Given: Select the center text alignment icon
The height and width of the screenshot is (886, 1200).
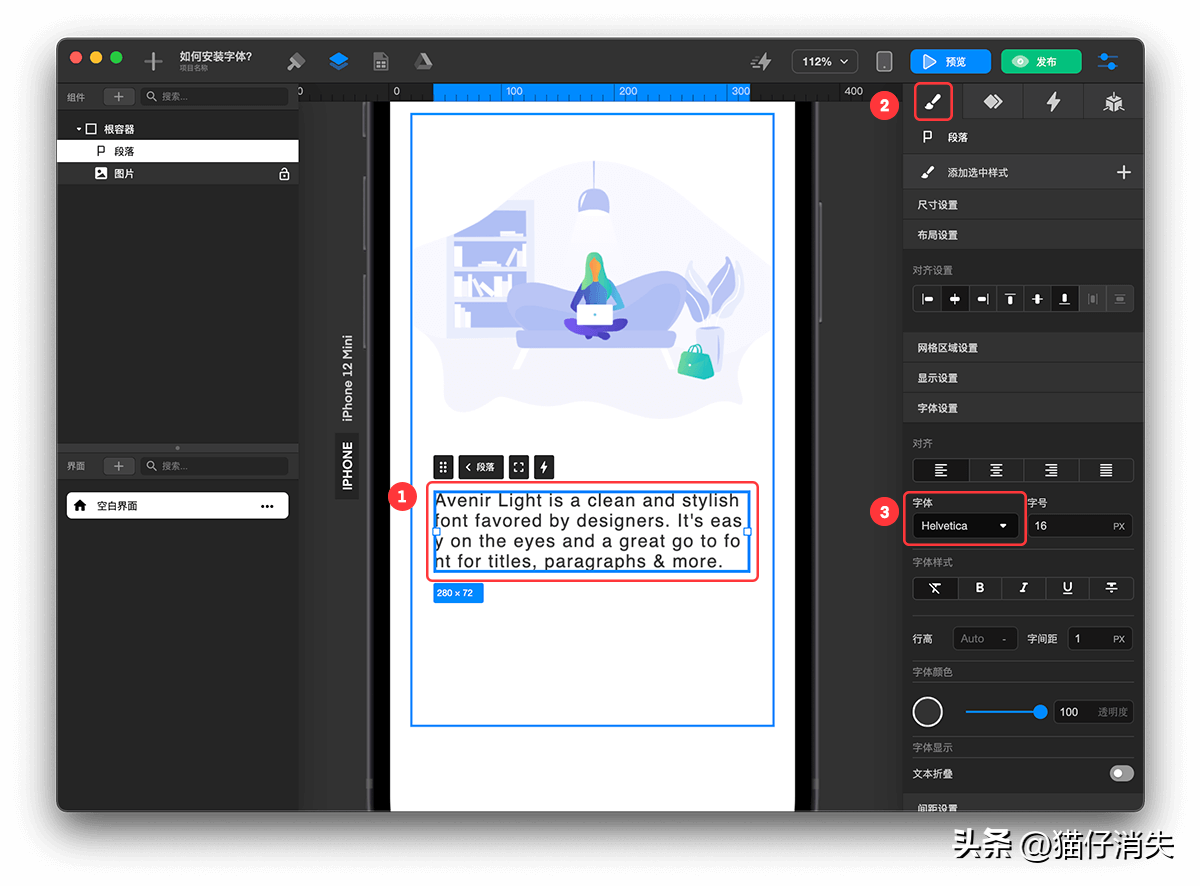Looking at the screenshot, I should [996, 470].
